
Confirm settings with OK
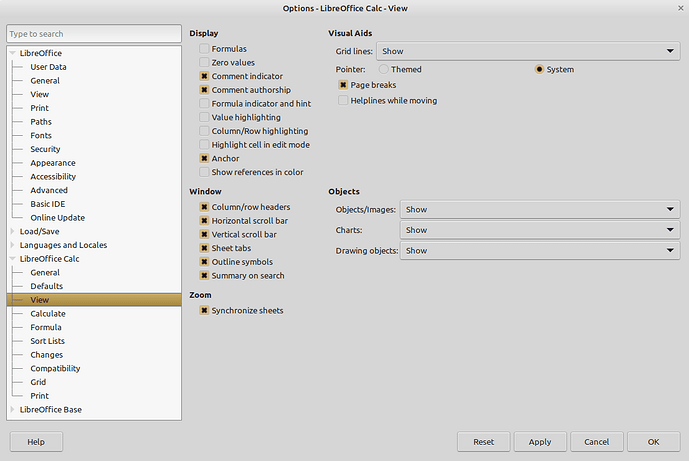tap(653, 442)
